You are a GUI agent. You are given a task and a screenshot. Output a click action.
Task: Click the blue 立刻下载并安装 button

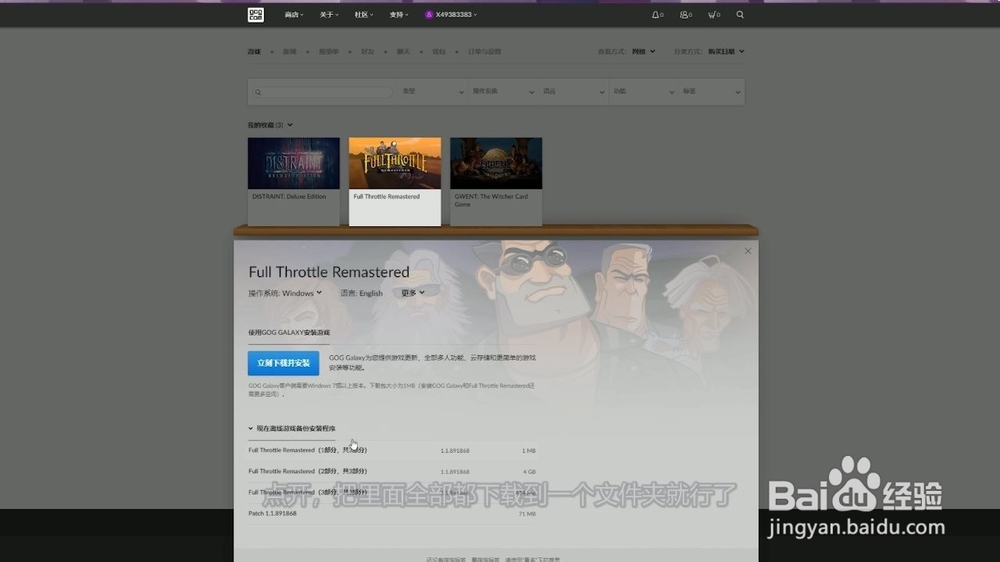pos(283,363)
